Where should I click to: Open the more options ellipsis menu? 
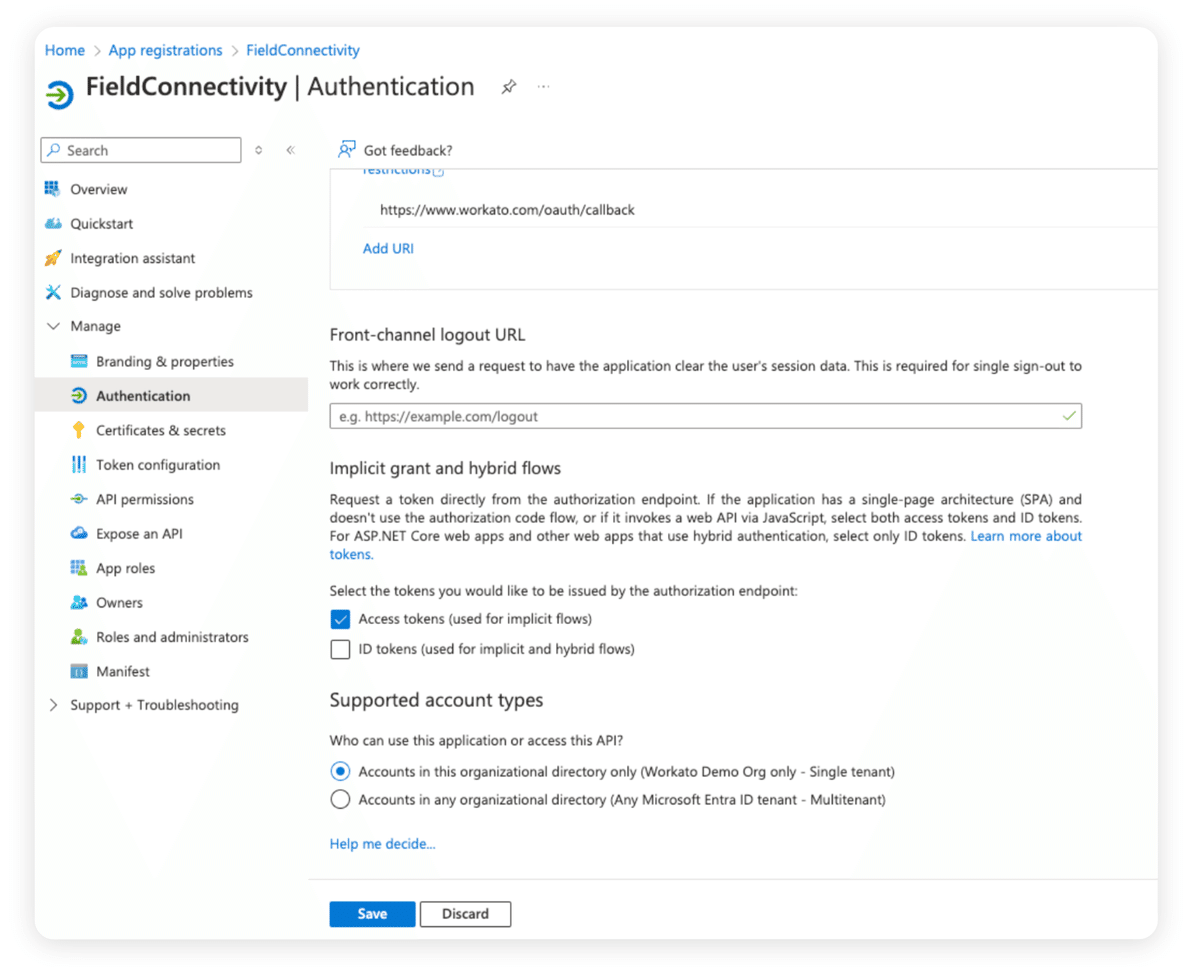[x=543, y=87]
